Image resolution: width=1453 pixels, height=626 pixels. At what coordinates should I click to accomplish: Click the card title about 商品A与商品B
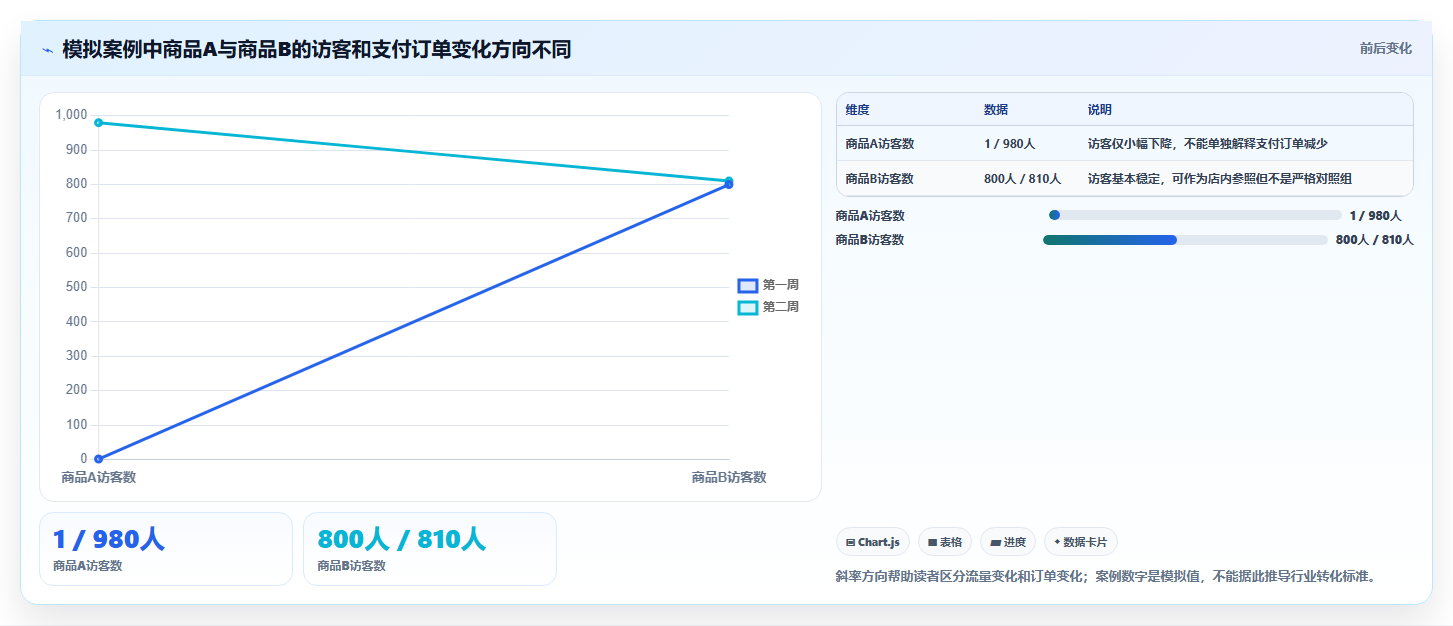tap(317, 49)
